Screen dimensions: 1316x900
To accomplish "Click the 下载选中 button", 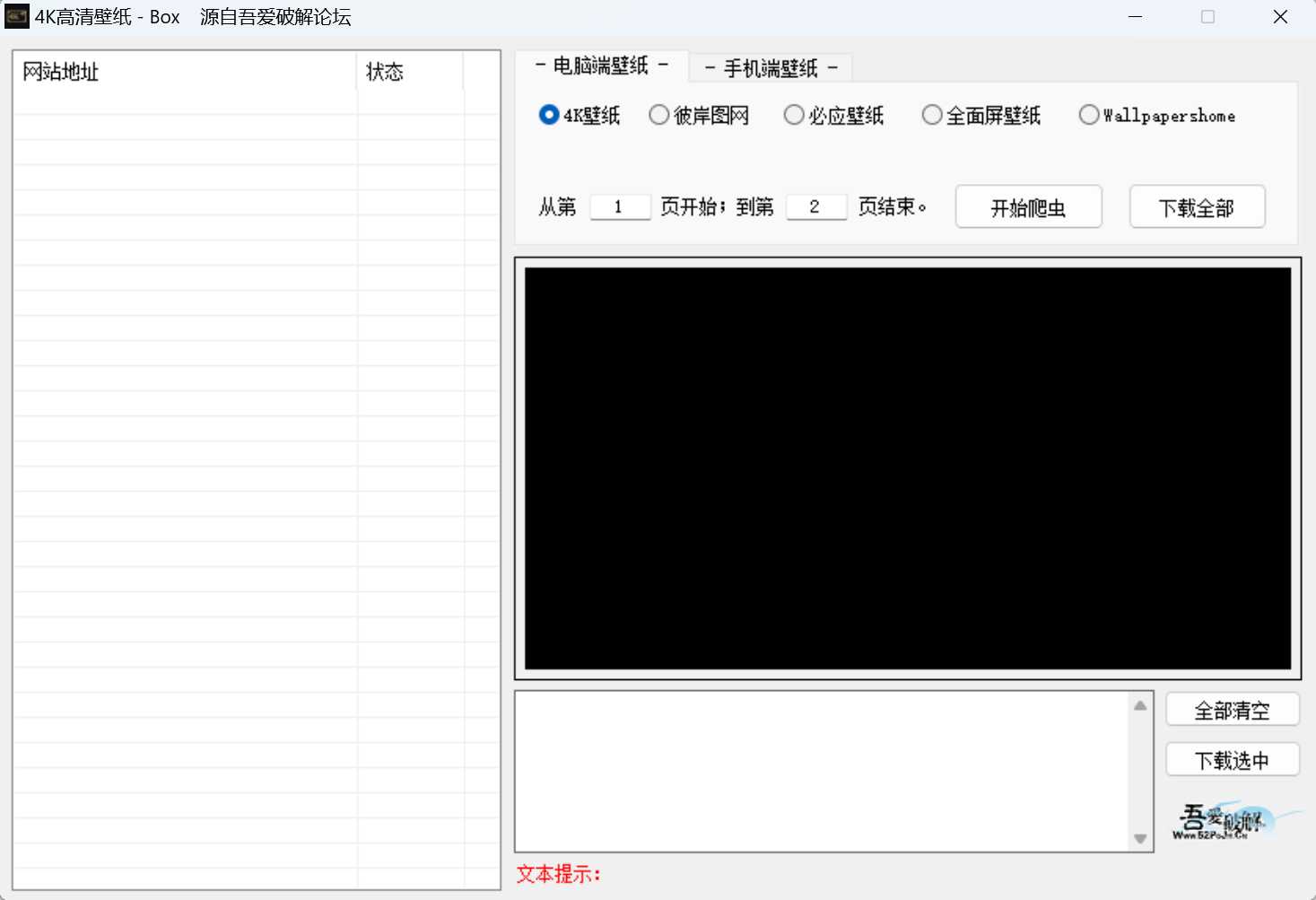I will click(1232, 761).
